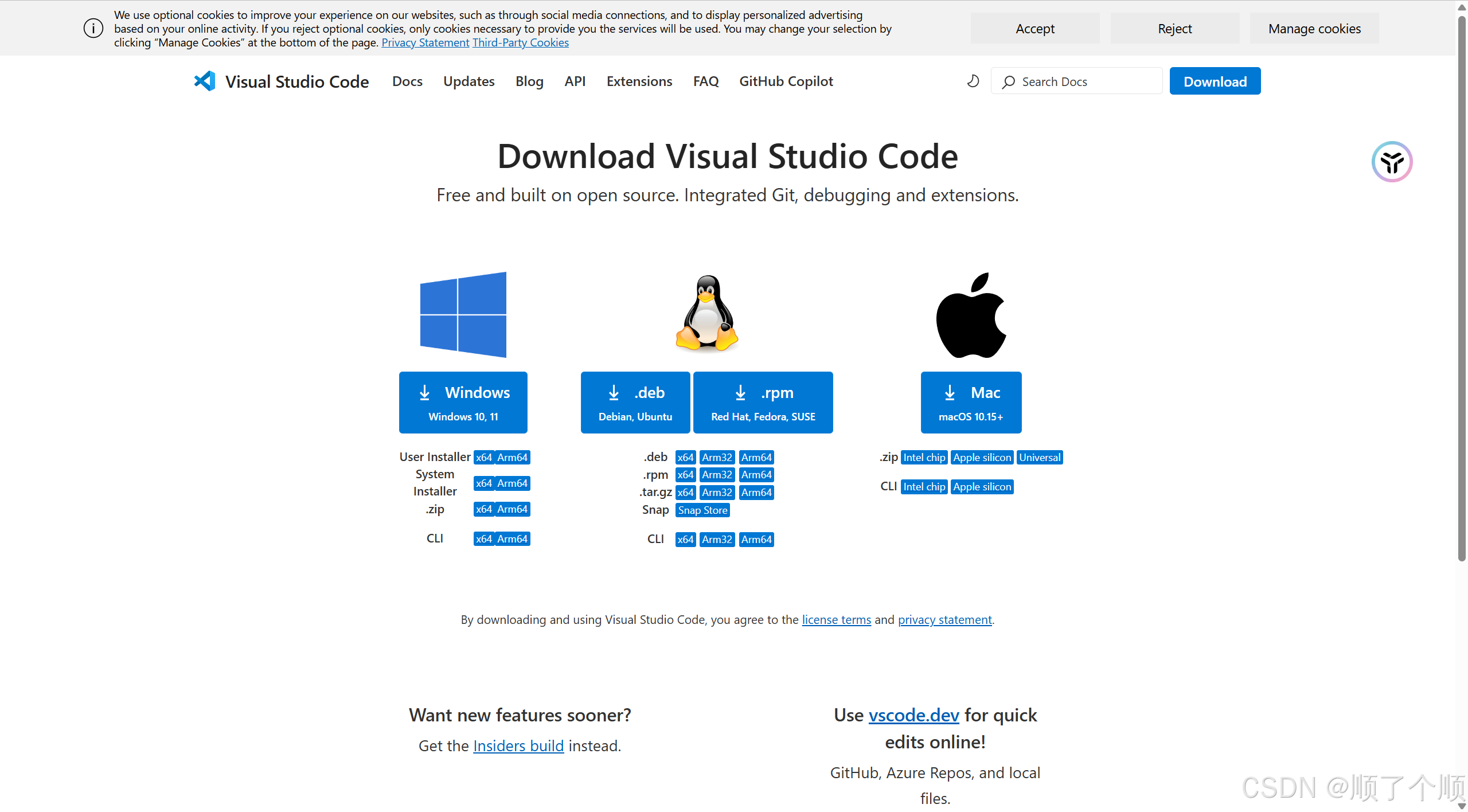Image resolution: width=1468 pixels, height=812 pixels.
Task: Open the Privacy Statement link in banner
Action: point(425,42)
